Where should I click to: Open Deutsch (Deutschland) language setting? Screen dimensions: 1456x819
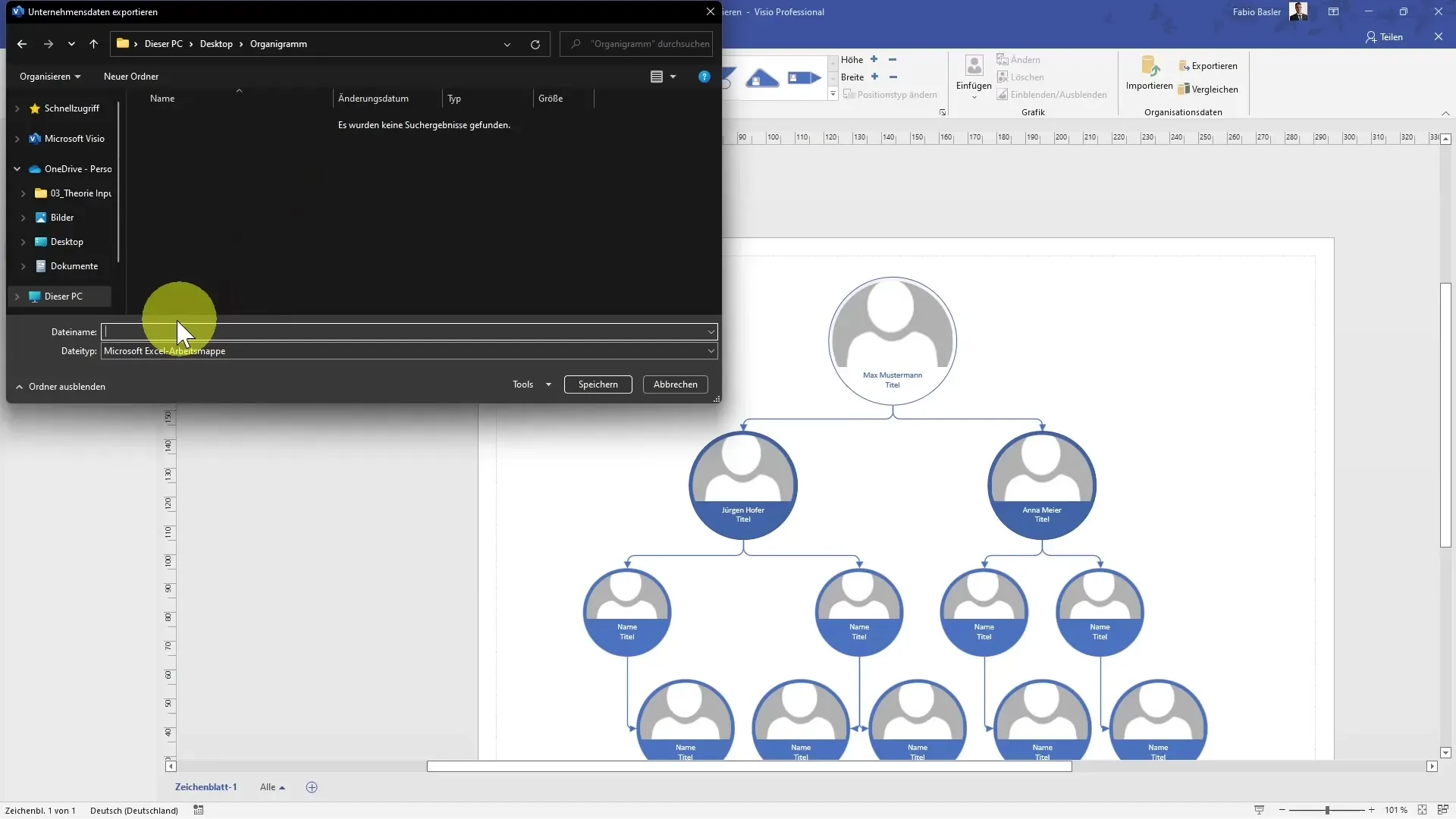(134, 811)
